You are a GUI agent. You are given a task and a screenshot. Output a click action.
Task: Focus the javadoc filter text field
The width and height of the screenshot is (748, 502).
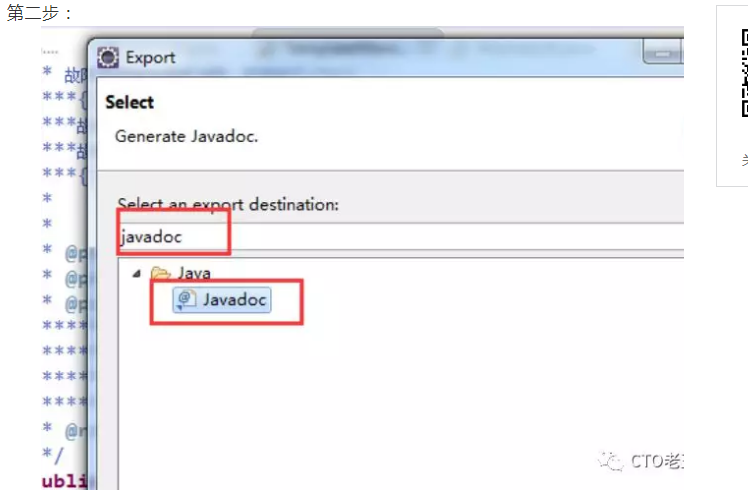(x=401, y=236)
